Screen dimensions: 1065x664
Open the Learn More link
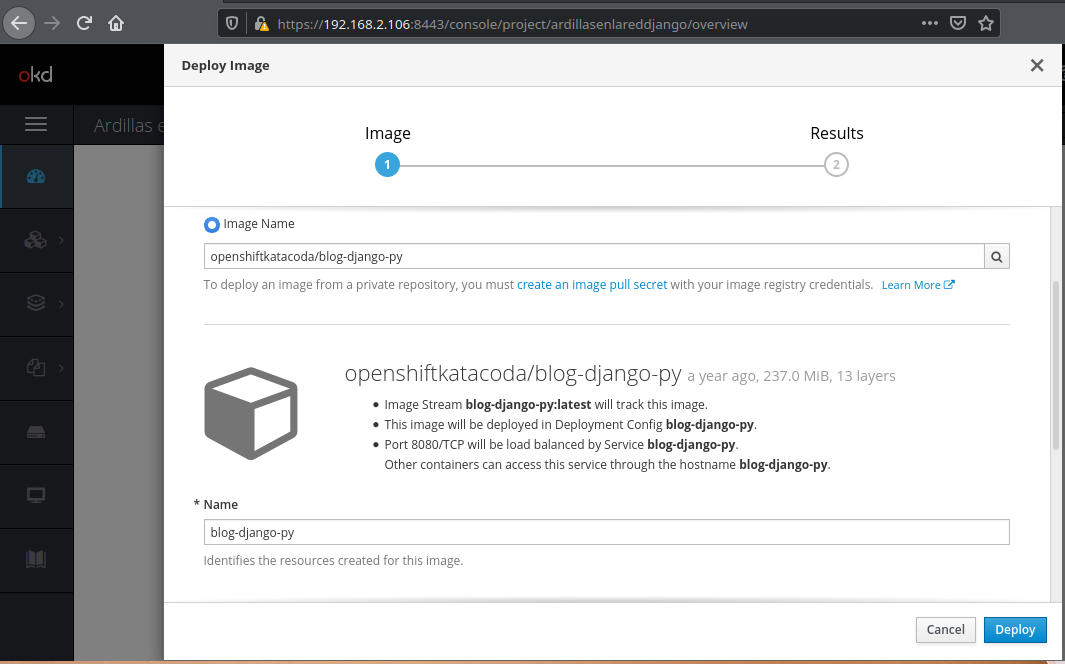coord(911,285)
